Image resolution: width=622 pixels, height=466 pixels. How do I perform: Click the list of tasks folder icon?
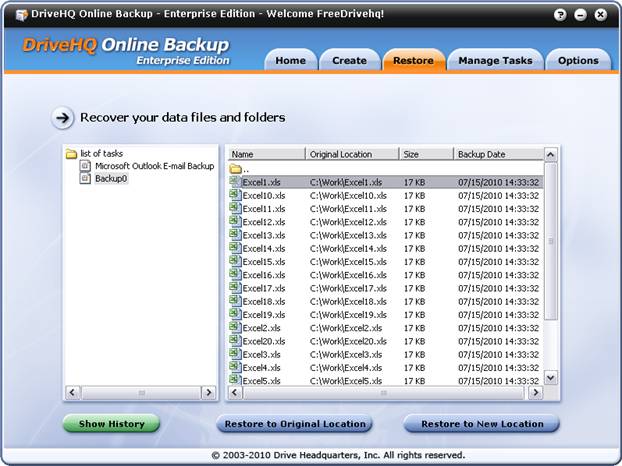click(72, 154)
